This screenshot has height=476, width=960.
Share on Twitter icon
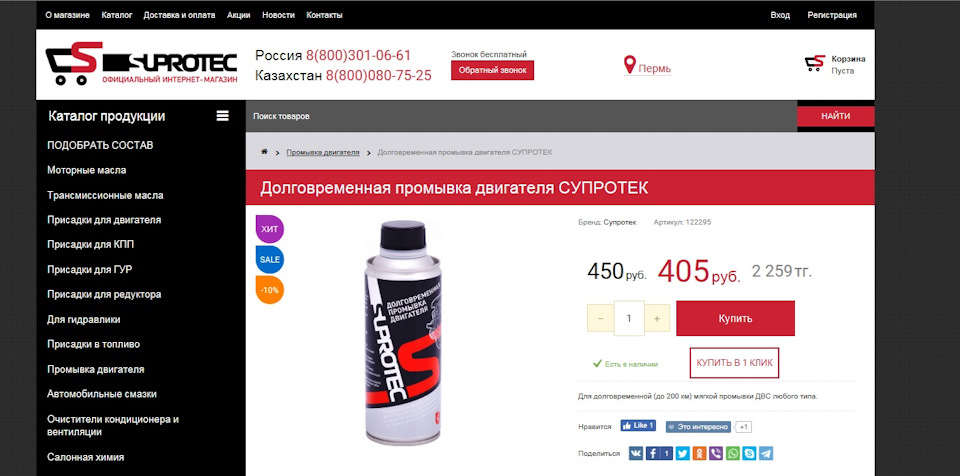pyautogui.click(x=683, y=453)
